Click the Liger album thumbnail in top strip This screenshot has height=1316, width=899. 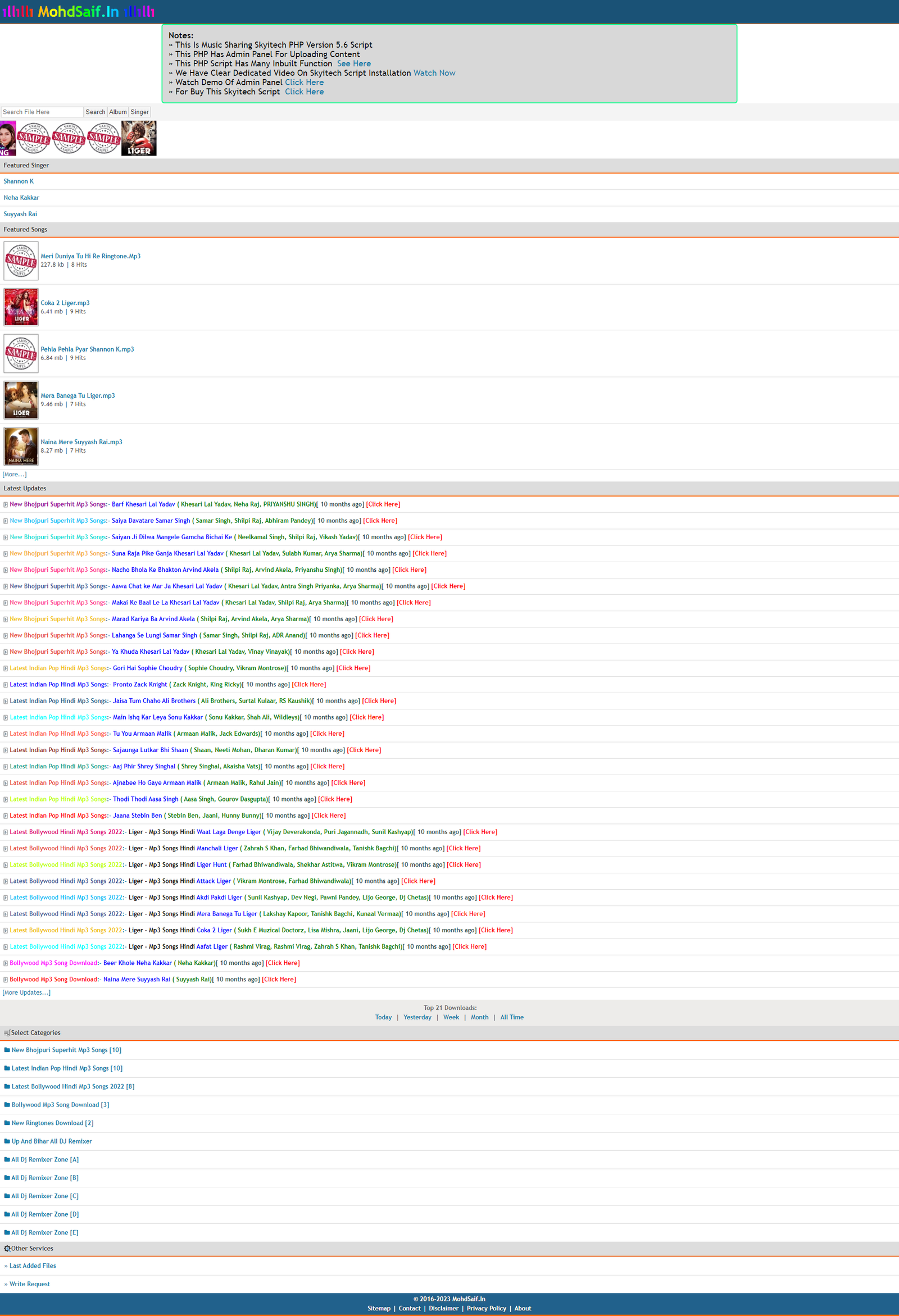(139, 138)
